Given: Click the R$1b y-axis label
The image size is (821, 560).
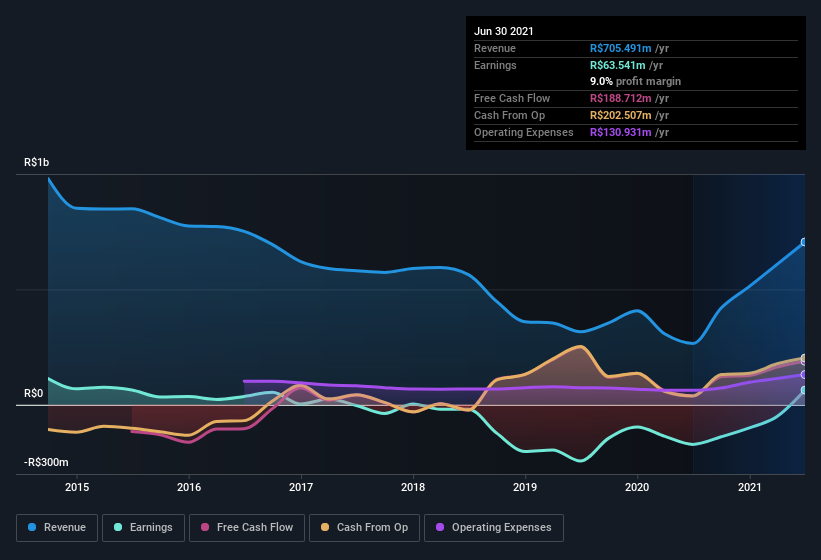Looking at the screenshot, I should [x=37, y=162].
